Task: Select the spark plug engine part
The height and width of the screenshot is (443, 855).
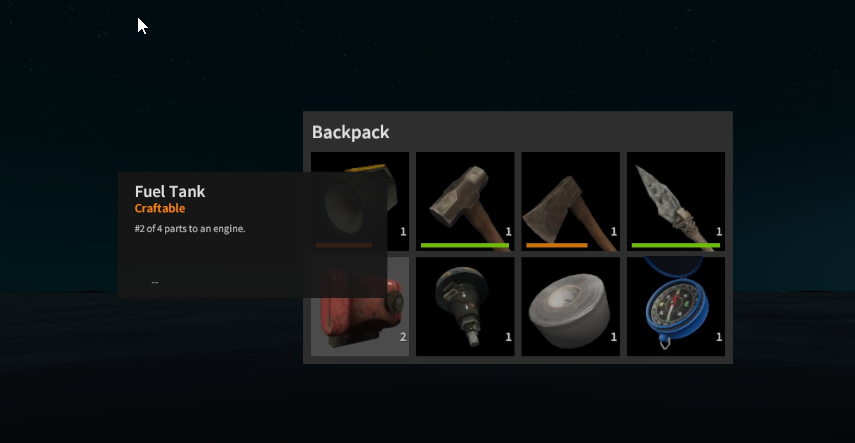Action: tap(465, 307)
